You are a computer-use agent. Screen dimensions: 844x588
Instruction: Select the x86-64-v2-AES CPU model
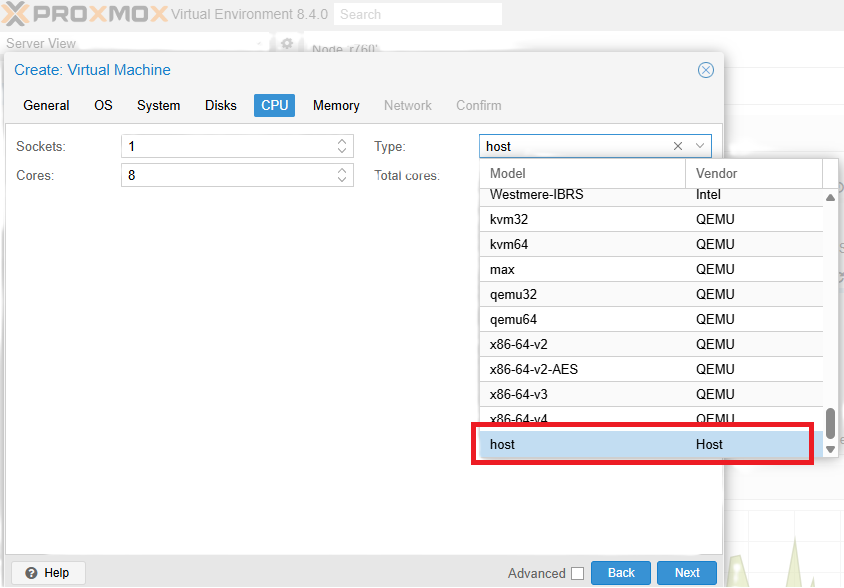[651, 369]
